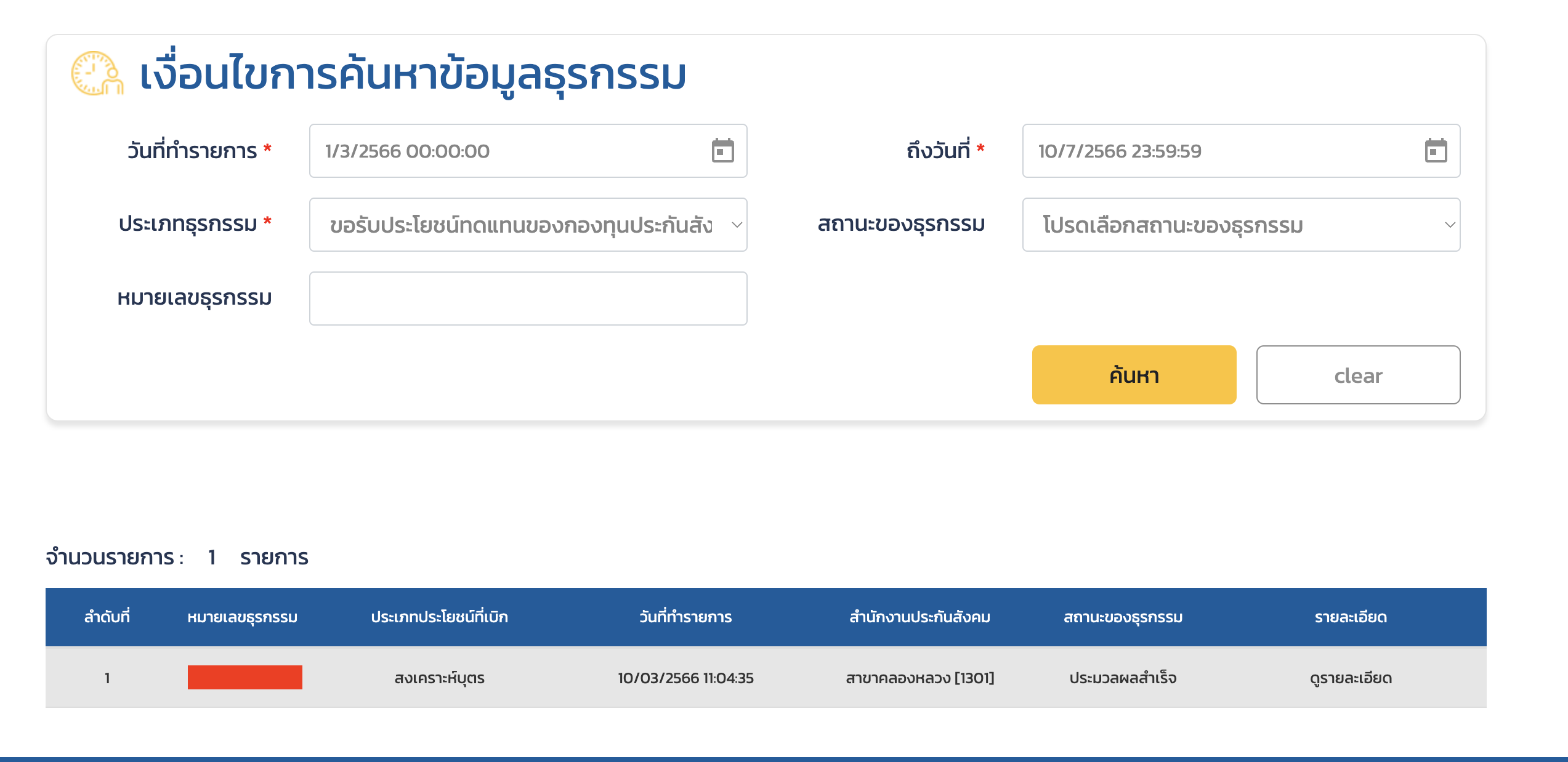This screenshot has height=762, width=1568.
Task: Expand the สถานะของธุรกรรม dropdown
Action: pyautogui.click(x=1241, y=225)
